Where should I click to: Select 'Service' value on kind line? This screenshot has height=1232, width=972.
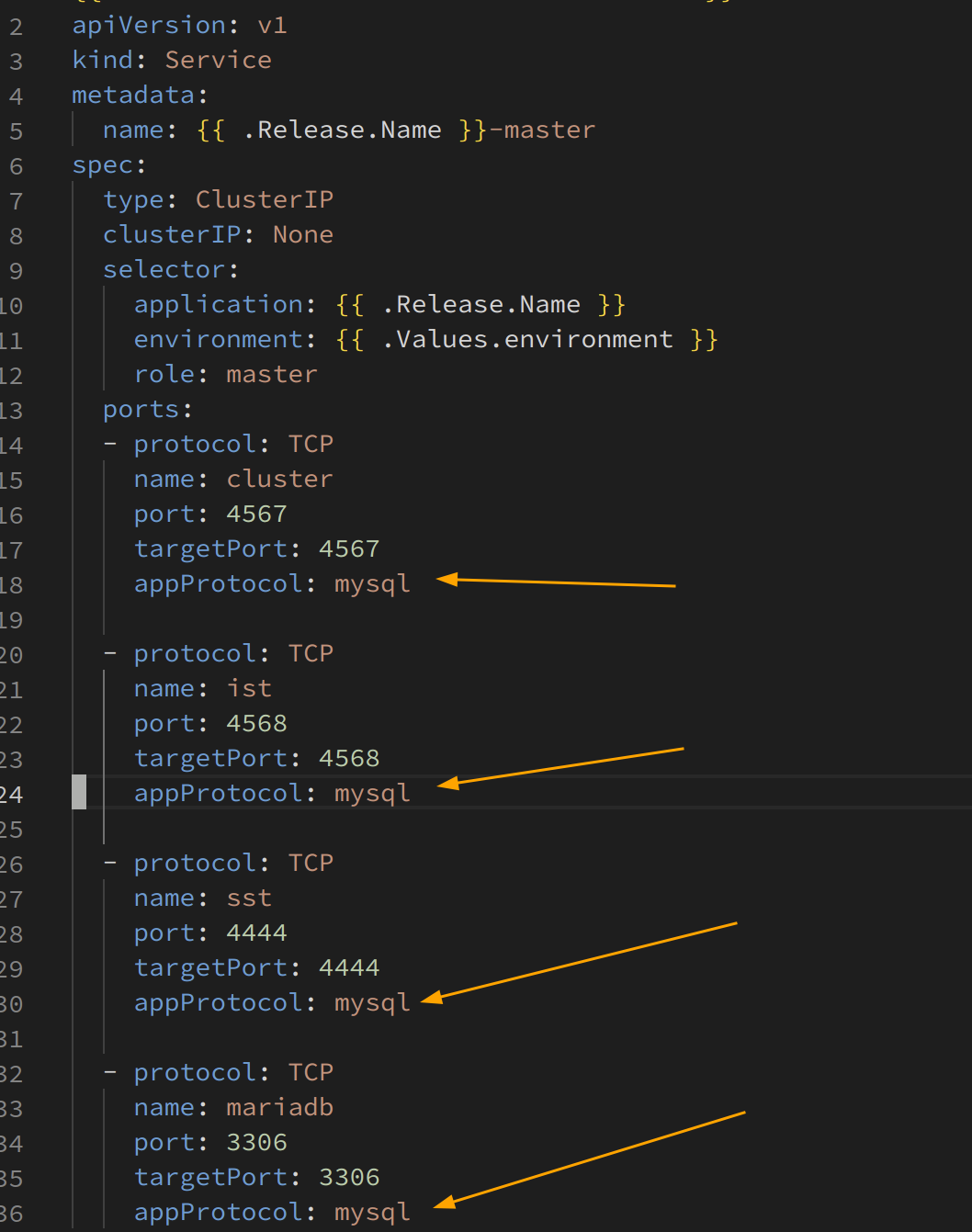click(x=218, y=60)
